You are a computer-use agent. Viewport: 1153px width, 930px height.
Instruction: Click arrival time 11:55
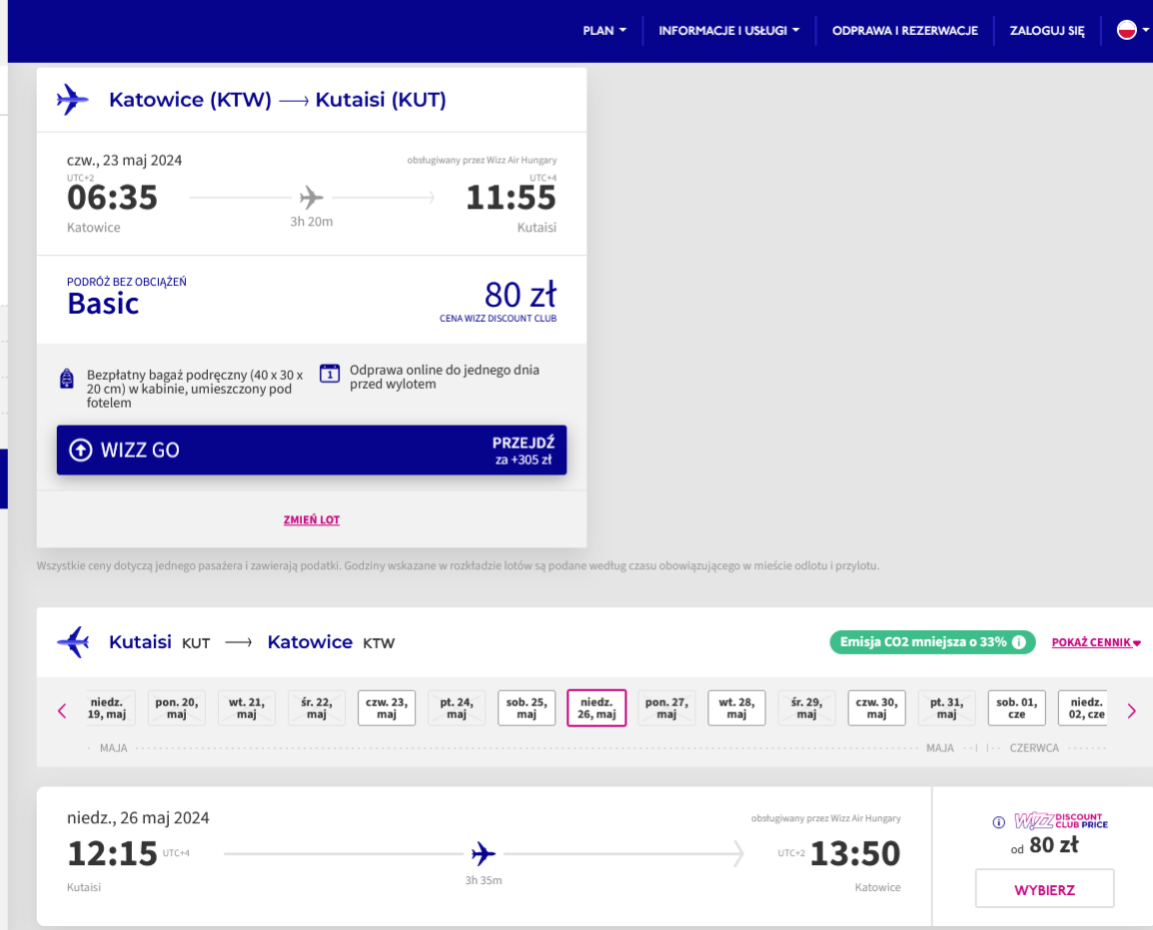(x=511, y=198)
